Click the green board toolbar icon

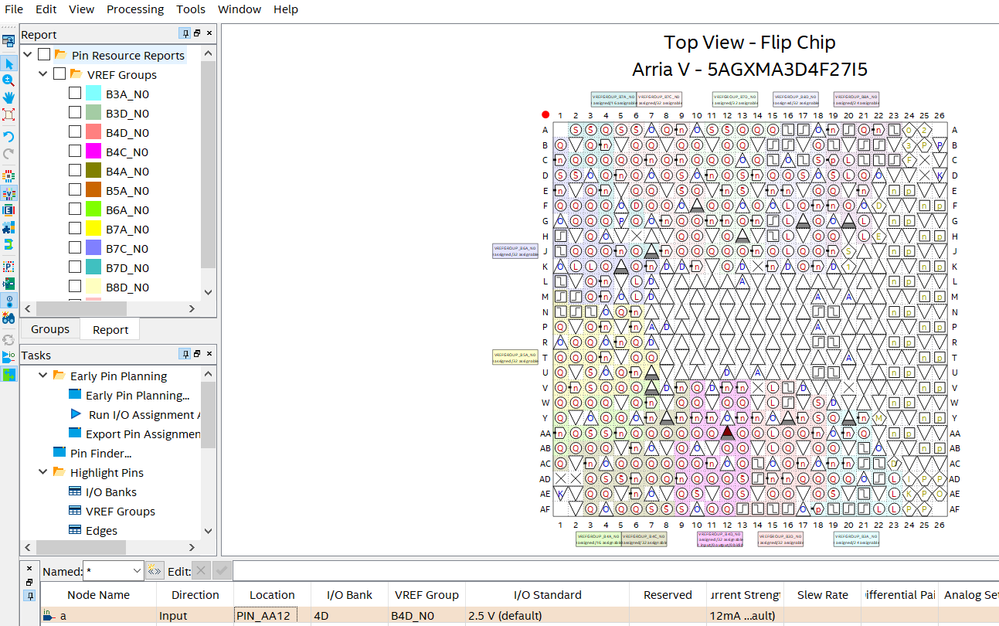pos(8,283)
